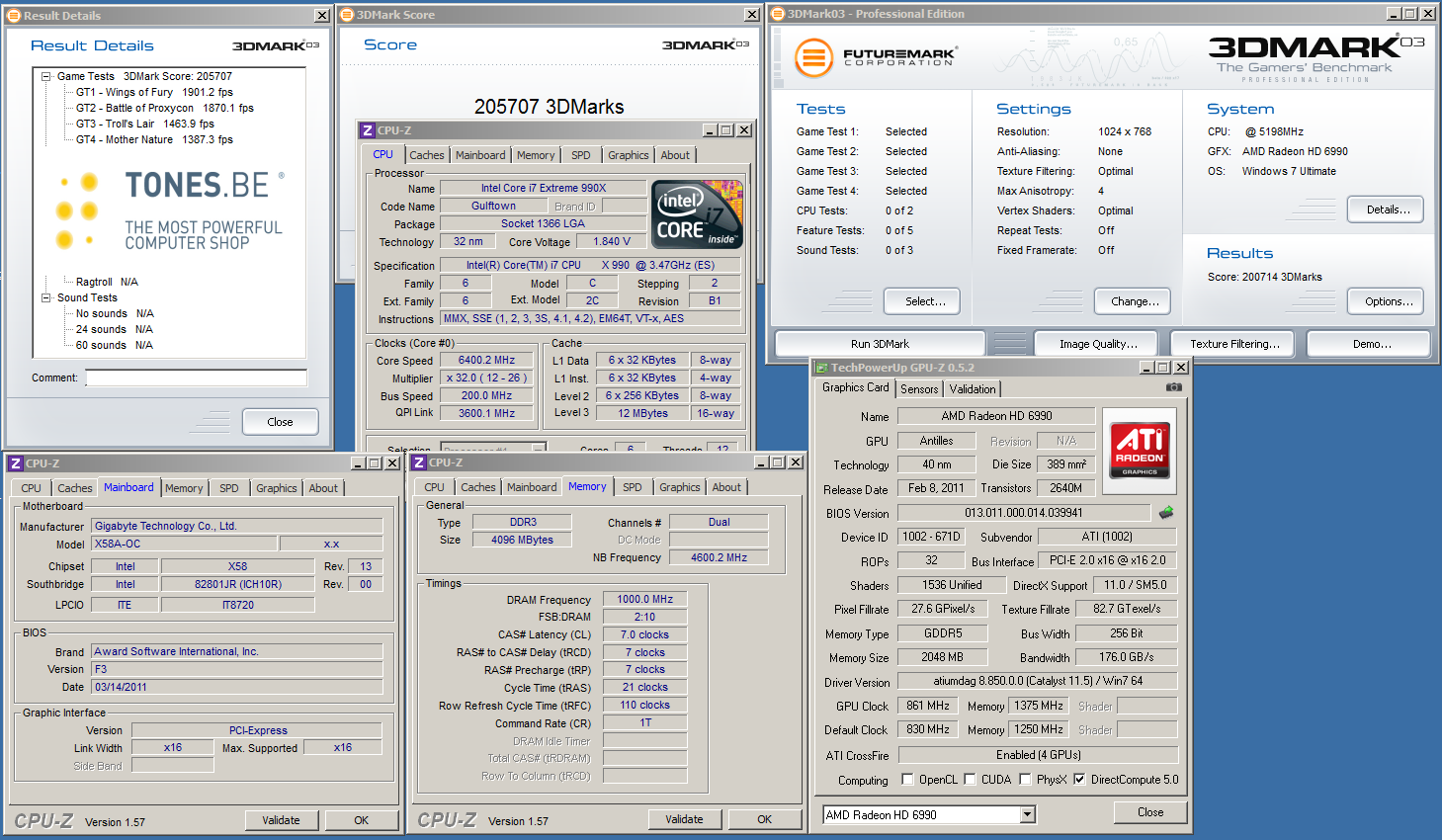Click the CPU-Z title icon of the Mainboard window
The image size is (1442, 840).
tap(15, 462)
